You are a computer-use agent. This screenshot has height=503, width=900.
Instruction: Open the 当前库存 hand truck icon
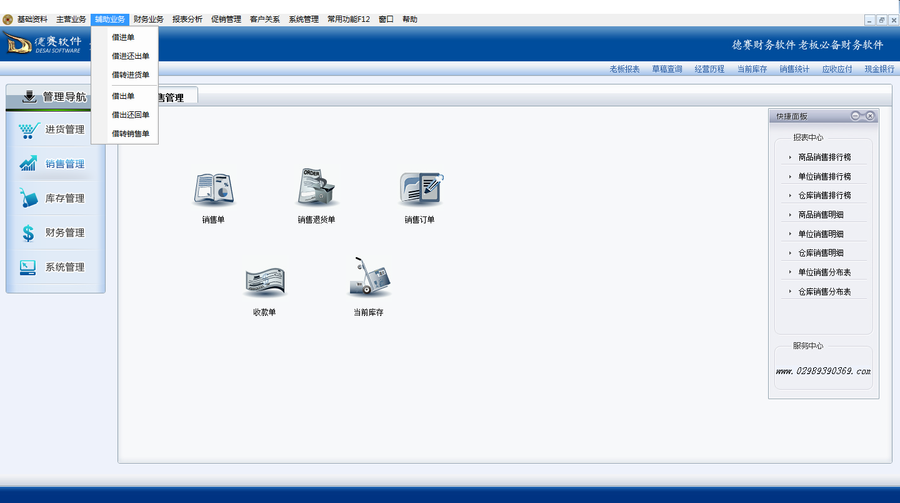pyautogui.click(x=368, y=277)
